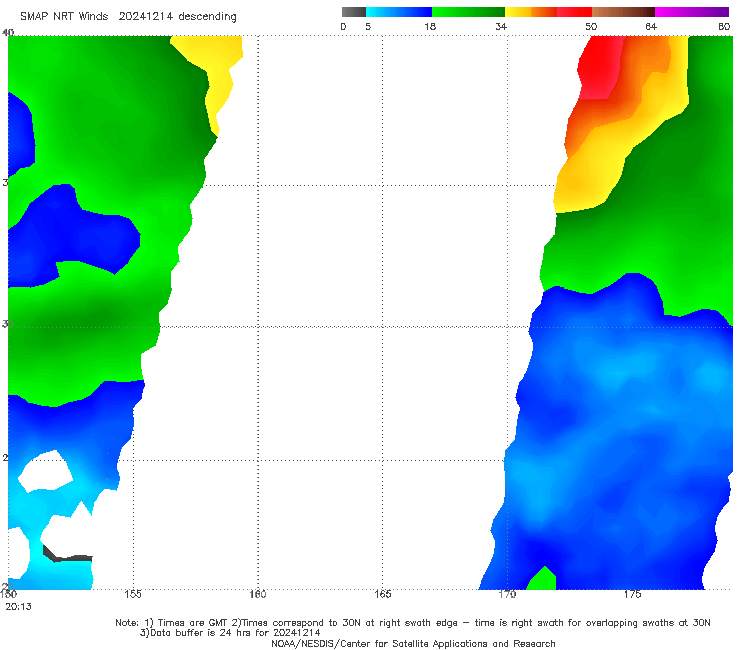740x650 pixels.
Task: Click the yellow-orange segment of the colorbar
Action: [531, 12]
